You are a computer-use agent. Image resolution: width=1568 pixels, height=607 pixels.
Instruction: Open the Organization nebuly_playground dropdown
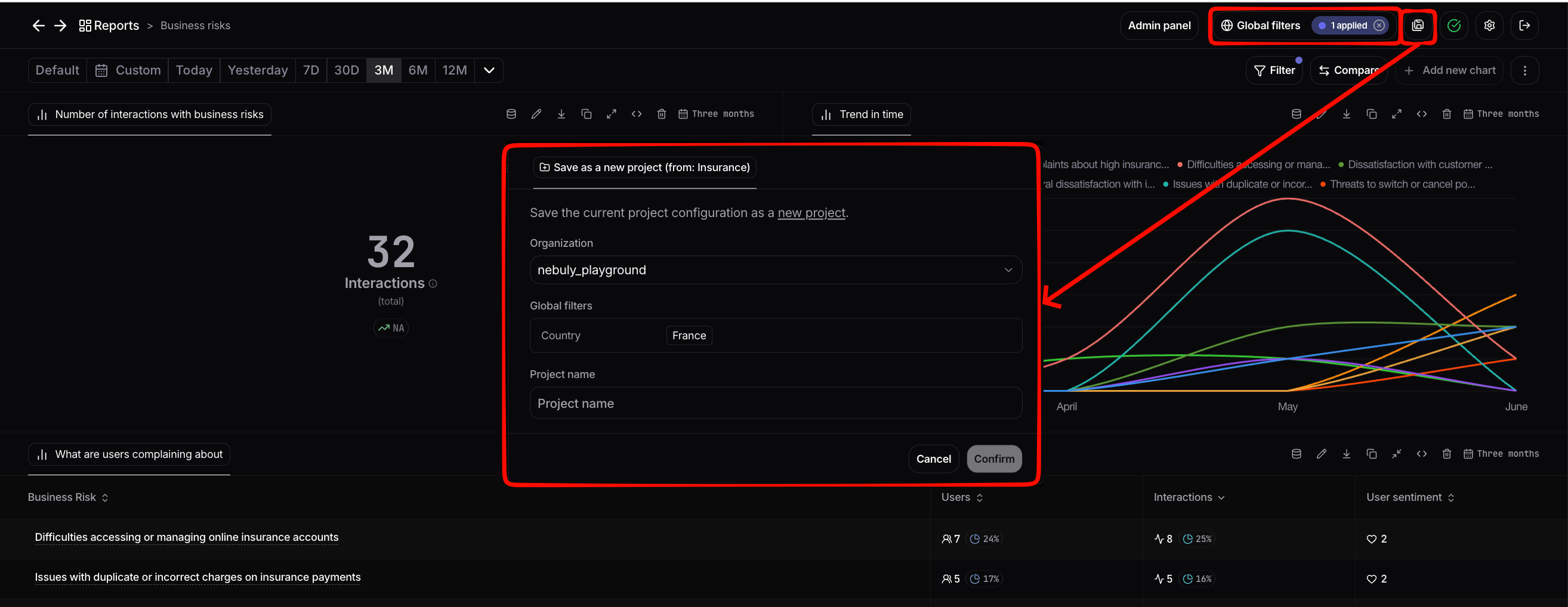[776, 270]
